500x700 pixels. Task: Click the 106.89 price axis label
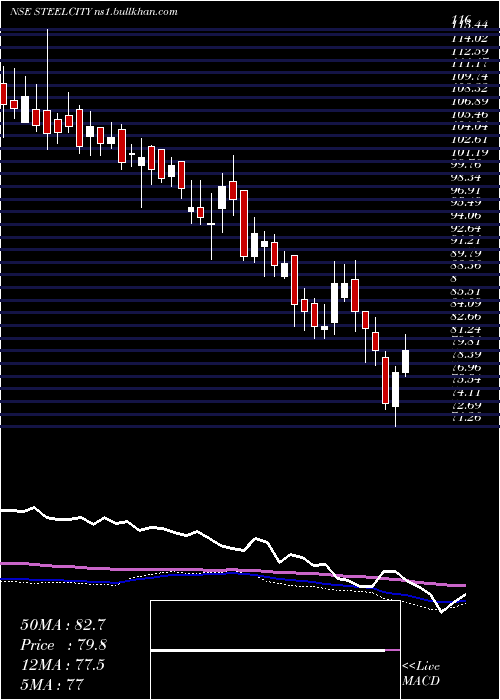(x=469, y=102)
